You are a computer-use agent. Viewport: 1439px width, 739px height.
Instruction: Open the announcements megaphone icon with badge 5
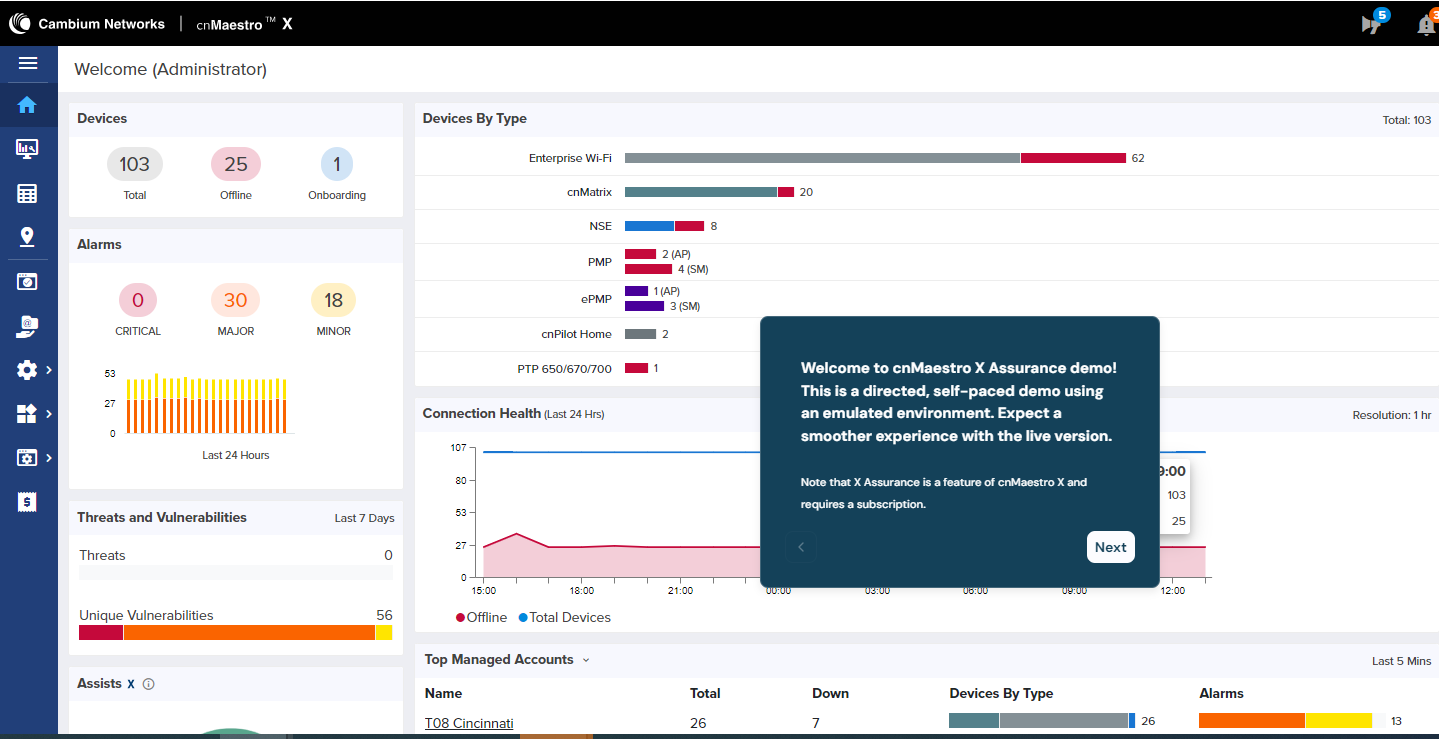pos(1371,24)
